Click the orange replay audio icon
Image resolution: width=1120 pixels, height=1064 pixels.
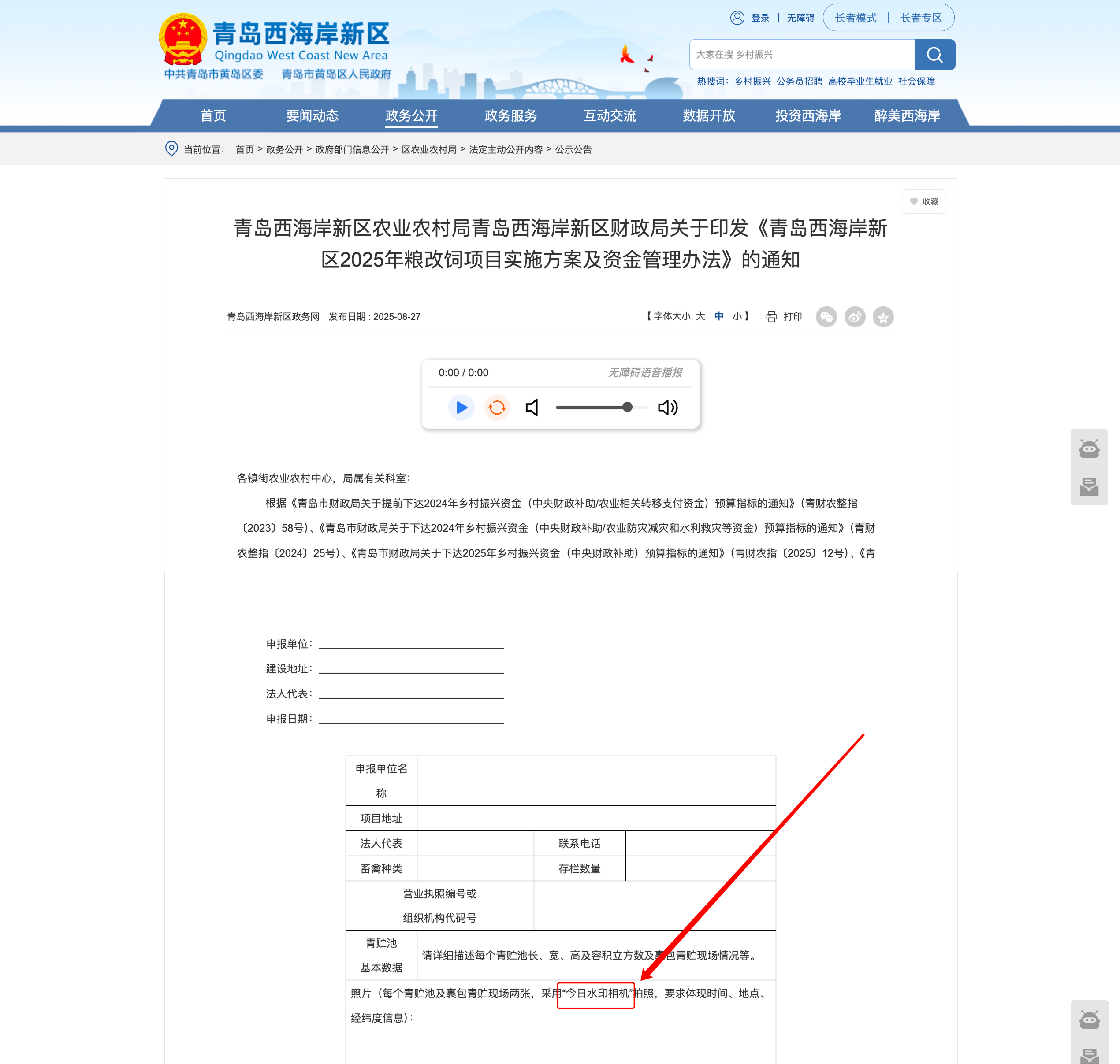497,407
